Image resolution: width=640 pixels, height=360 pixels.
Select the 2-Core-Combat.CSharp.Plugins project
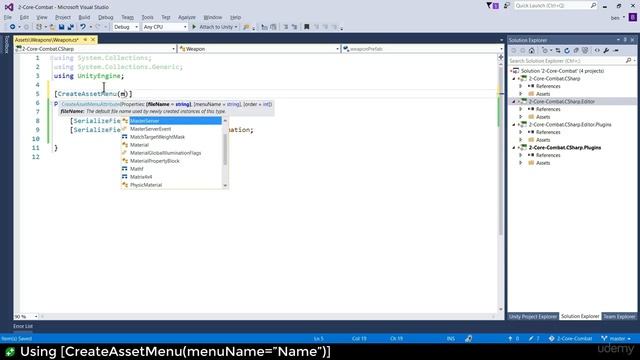tap(565, 148)
